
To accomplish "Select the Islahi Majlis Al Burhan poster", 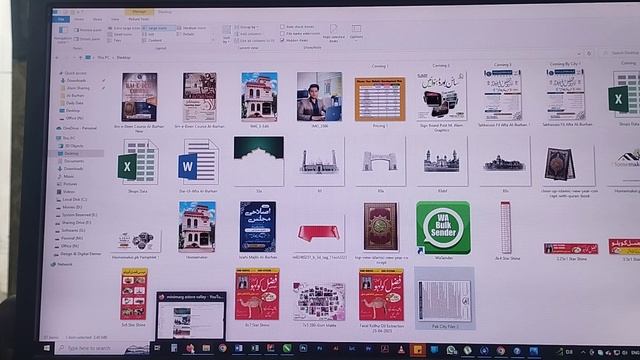I will pyautogui.click(x=258, y=230).
